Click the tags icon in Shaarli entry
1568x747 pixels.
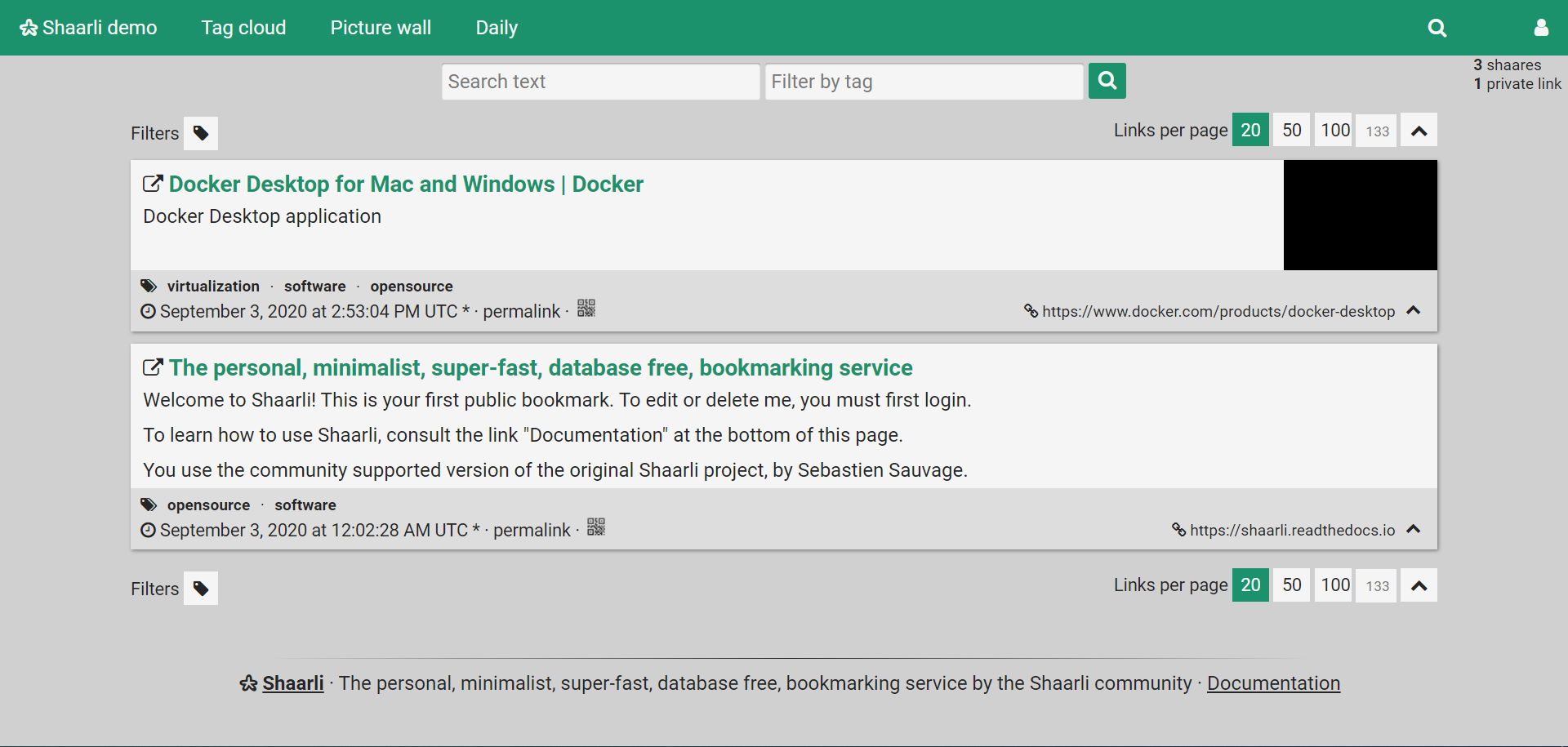click(149, 505)
